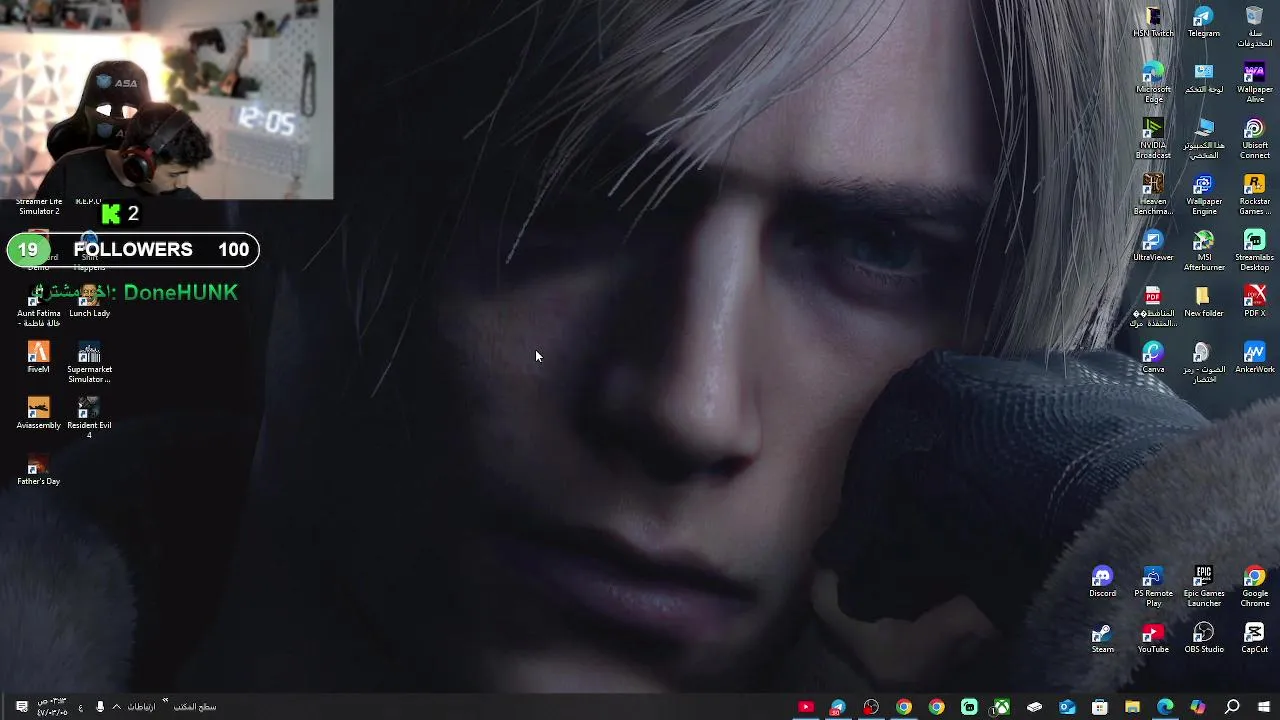Open Streamlabs icon in the taskbar
Viewport: 1280px width, 720px height.
pyautogui.click(x=969, y=707)
